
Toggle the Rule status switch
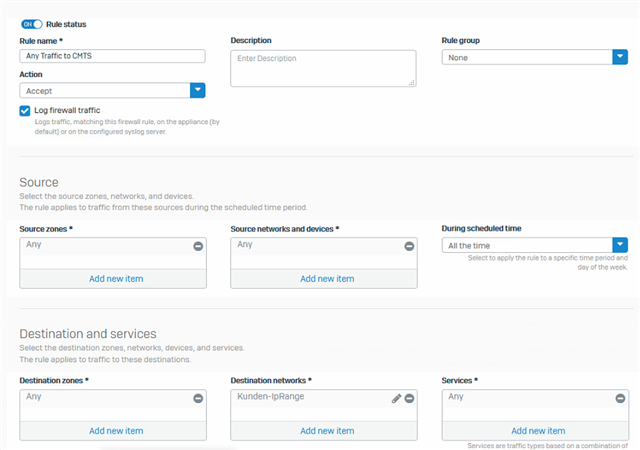(31, 25)
